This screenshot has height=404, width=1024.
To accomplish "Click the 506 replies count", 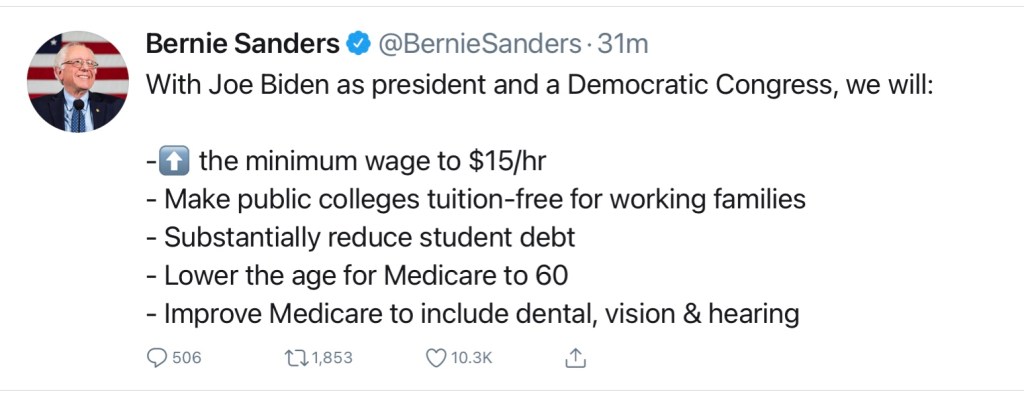I will (187, 358).
